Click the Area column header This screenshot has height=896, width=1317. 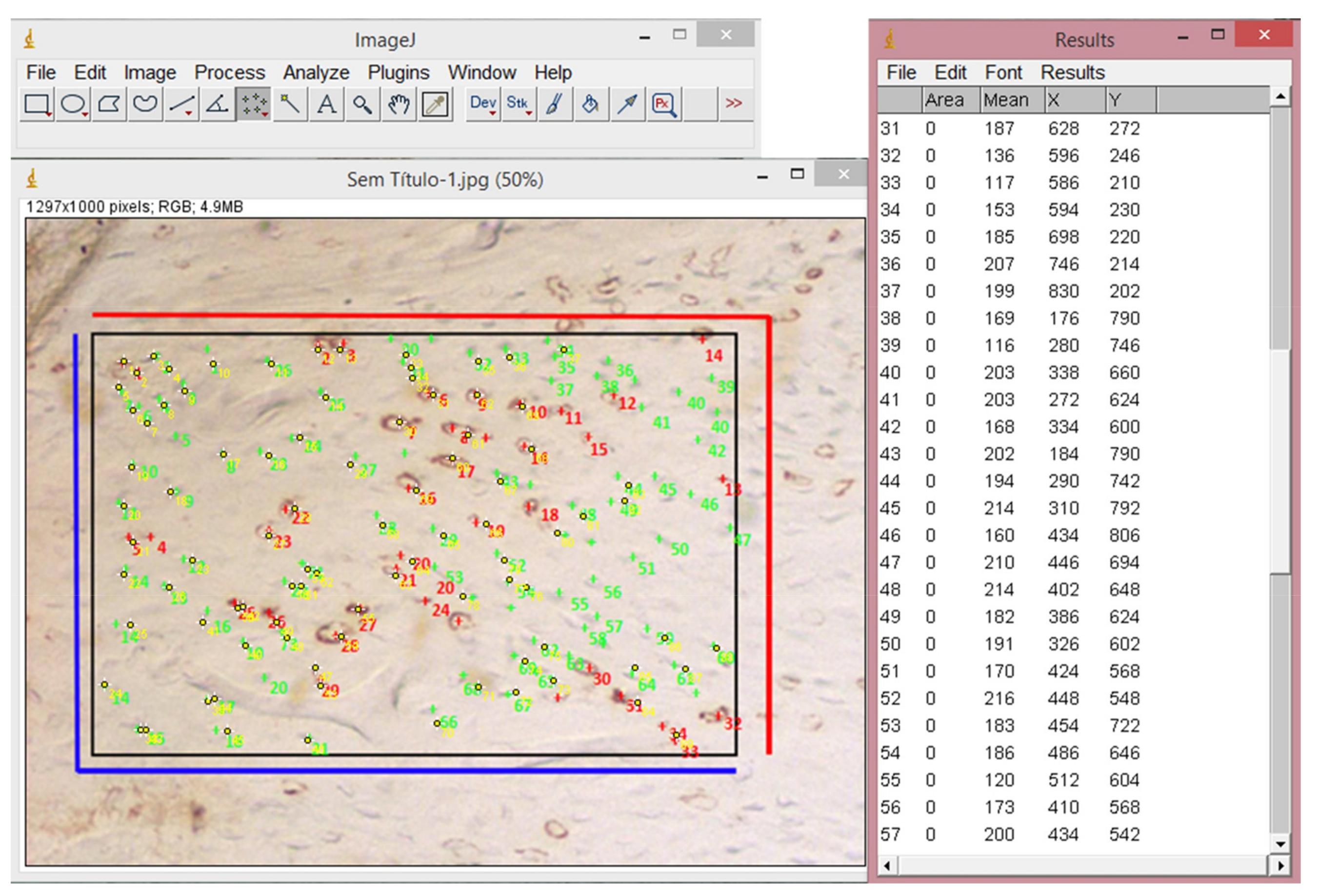[x=944, y=100]
